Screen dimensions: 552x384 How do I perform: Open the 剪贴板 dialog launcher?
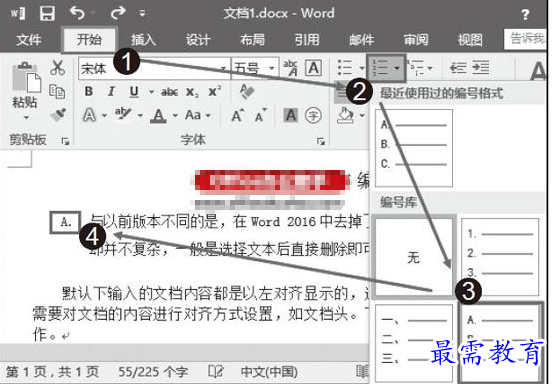click(65, 141)
